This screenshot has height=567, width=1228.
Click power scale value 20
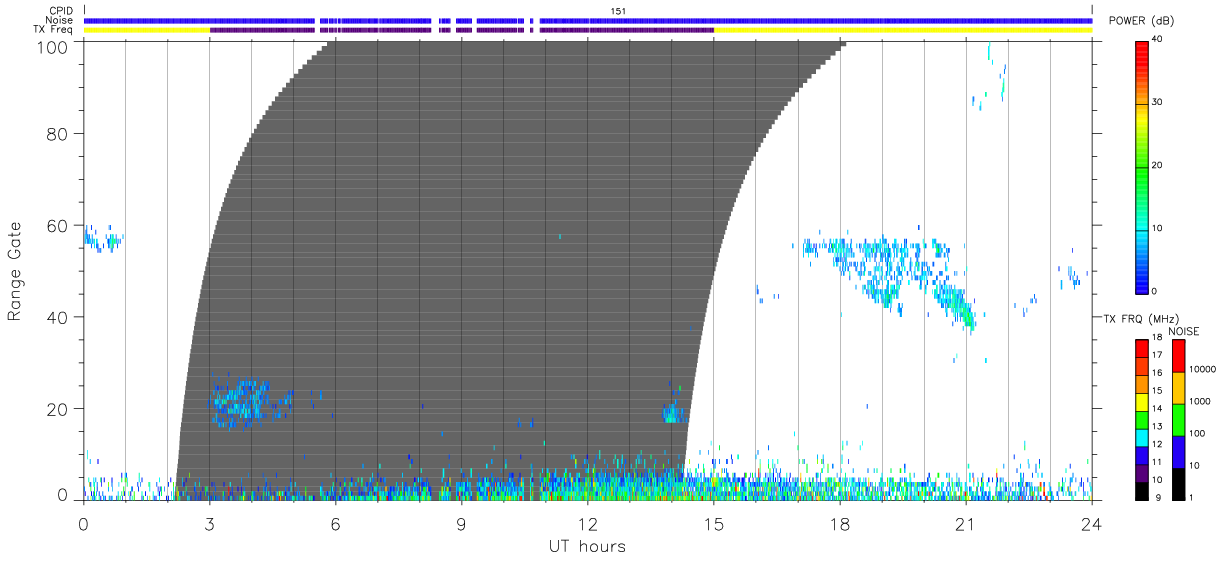pyautogui.click(x=1158, y=166)
